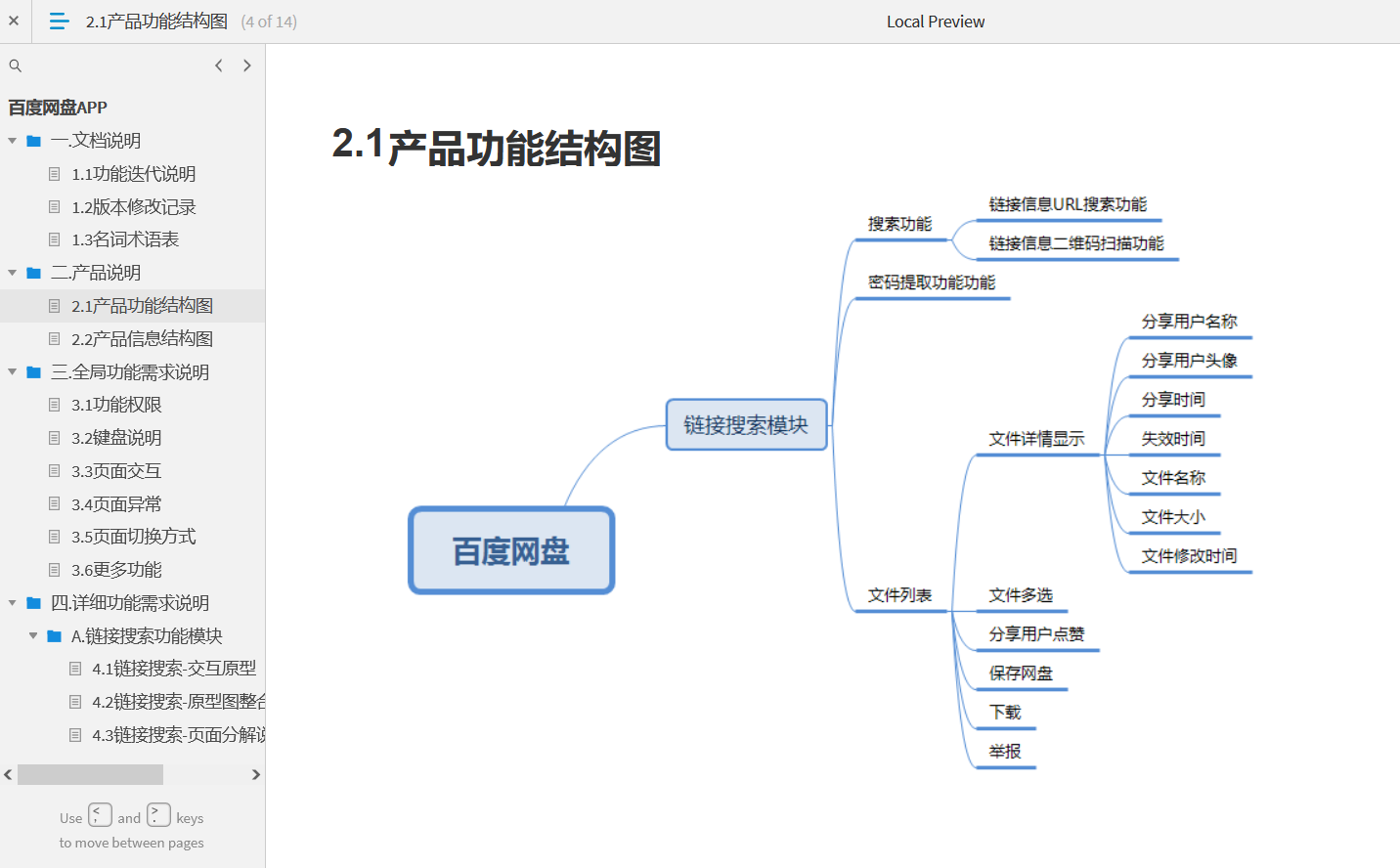
Task: Click page icon beside 1.3名词术语表
Action: tap(55, 239)
